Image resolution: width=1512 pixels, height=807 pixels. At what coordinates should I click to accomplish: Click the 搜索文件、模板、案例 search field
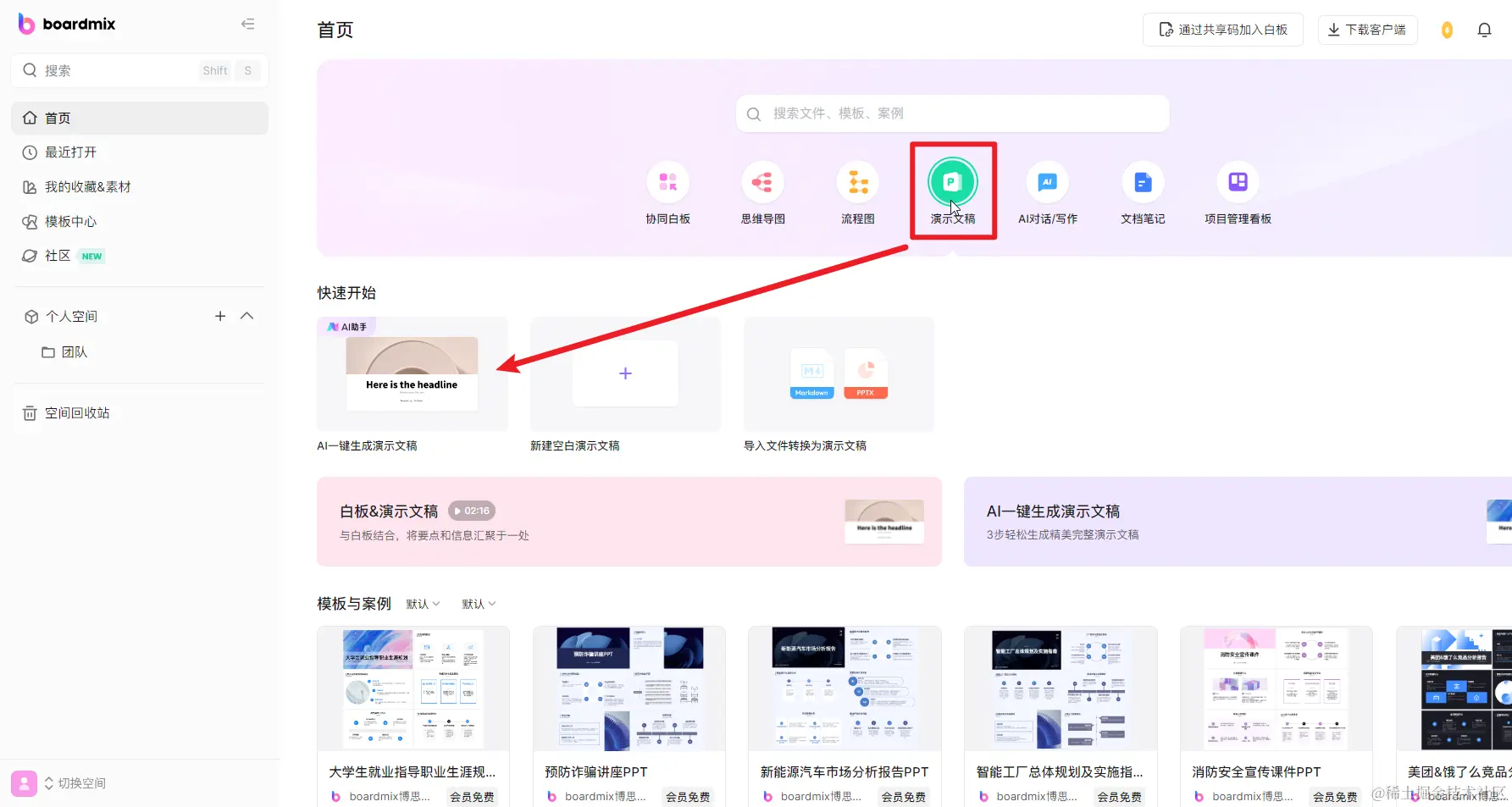952,113
